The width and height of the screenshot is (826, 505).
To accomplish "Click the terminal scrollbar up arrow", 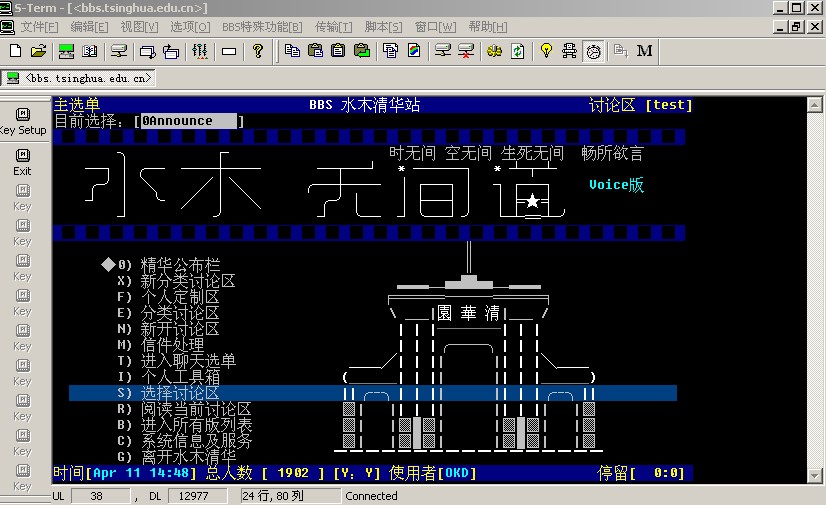I will click(x=814, y=105).
